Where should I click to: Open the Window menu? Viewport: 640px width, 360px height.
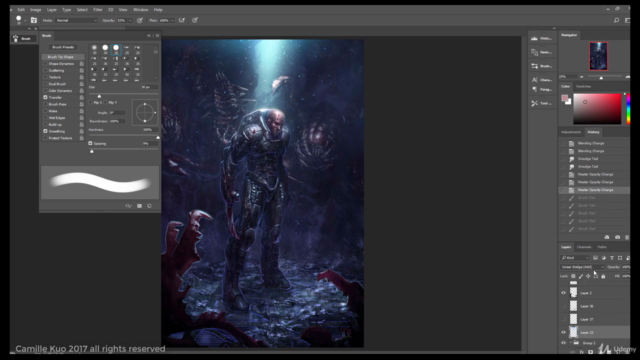(x=140, y=9)
